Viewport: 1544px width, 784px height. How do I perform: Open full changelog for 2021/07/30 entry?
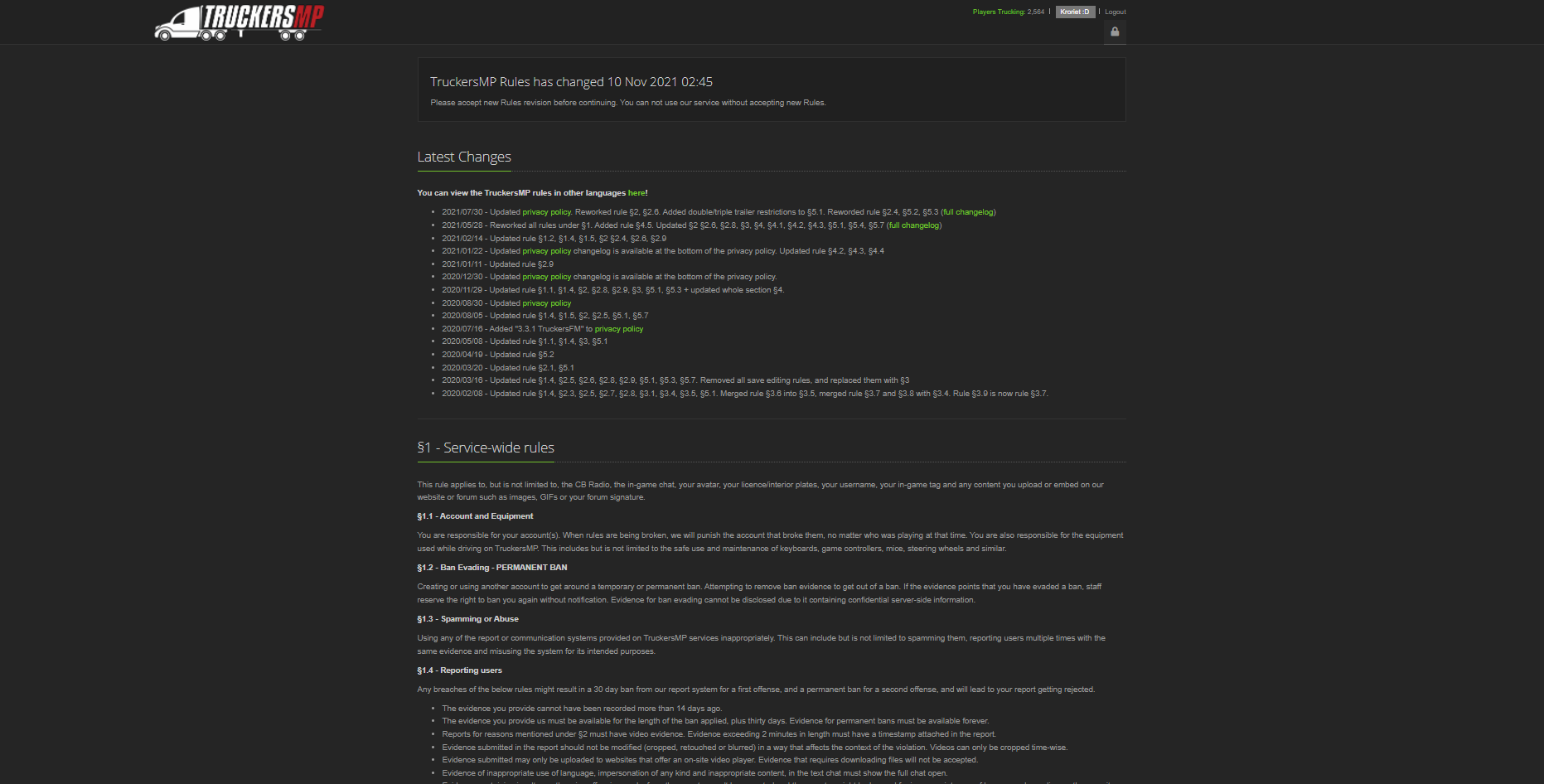click(968, 212)
